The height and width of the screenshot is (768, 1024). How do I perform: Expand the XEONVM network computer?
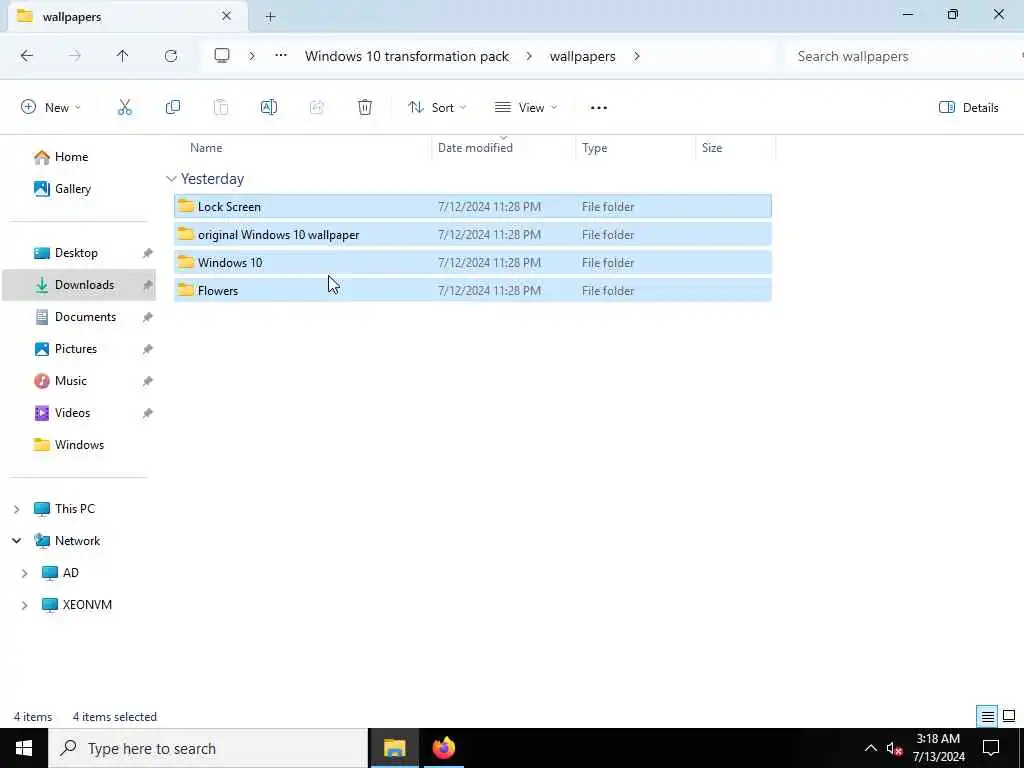click(x=25, y=605)
